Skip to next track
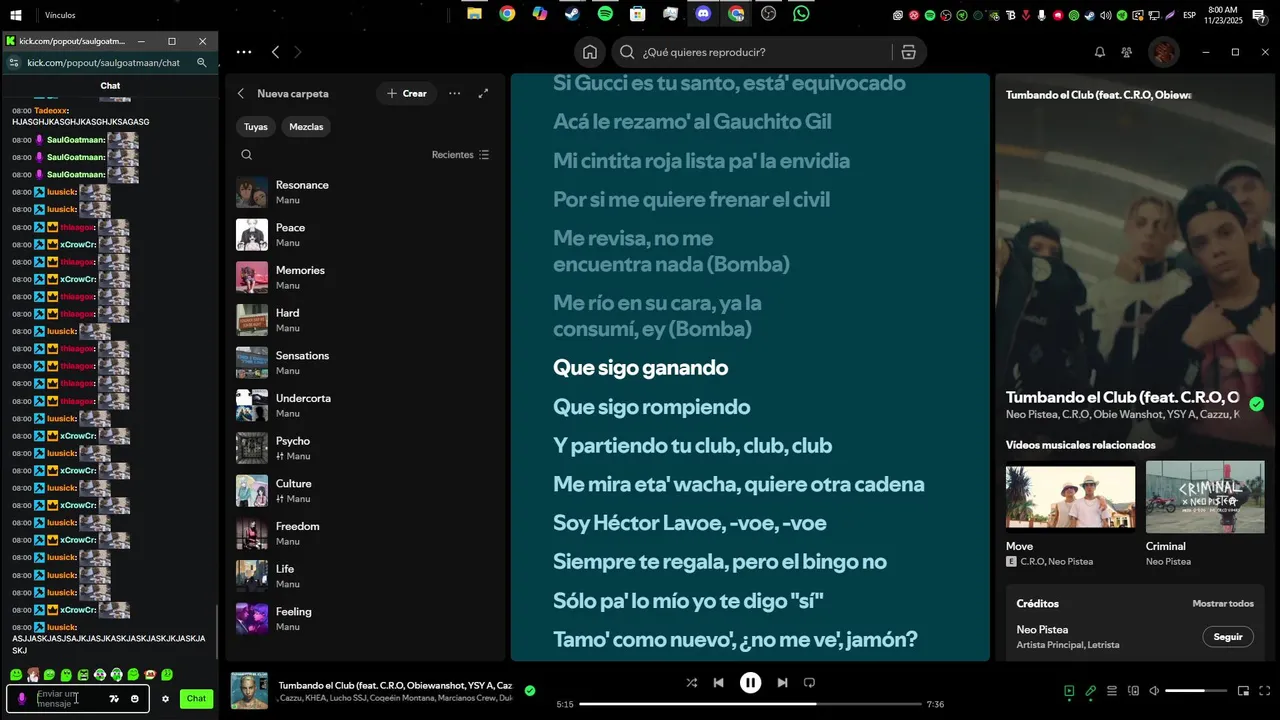The height and width of the screenshot is (720, 1280). point(782,683)
